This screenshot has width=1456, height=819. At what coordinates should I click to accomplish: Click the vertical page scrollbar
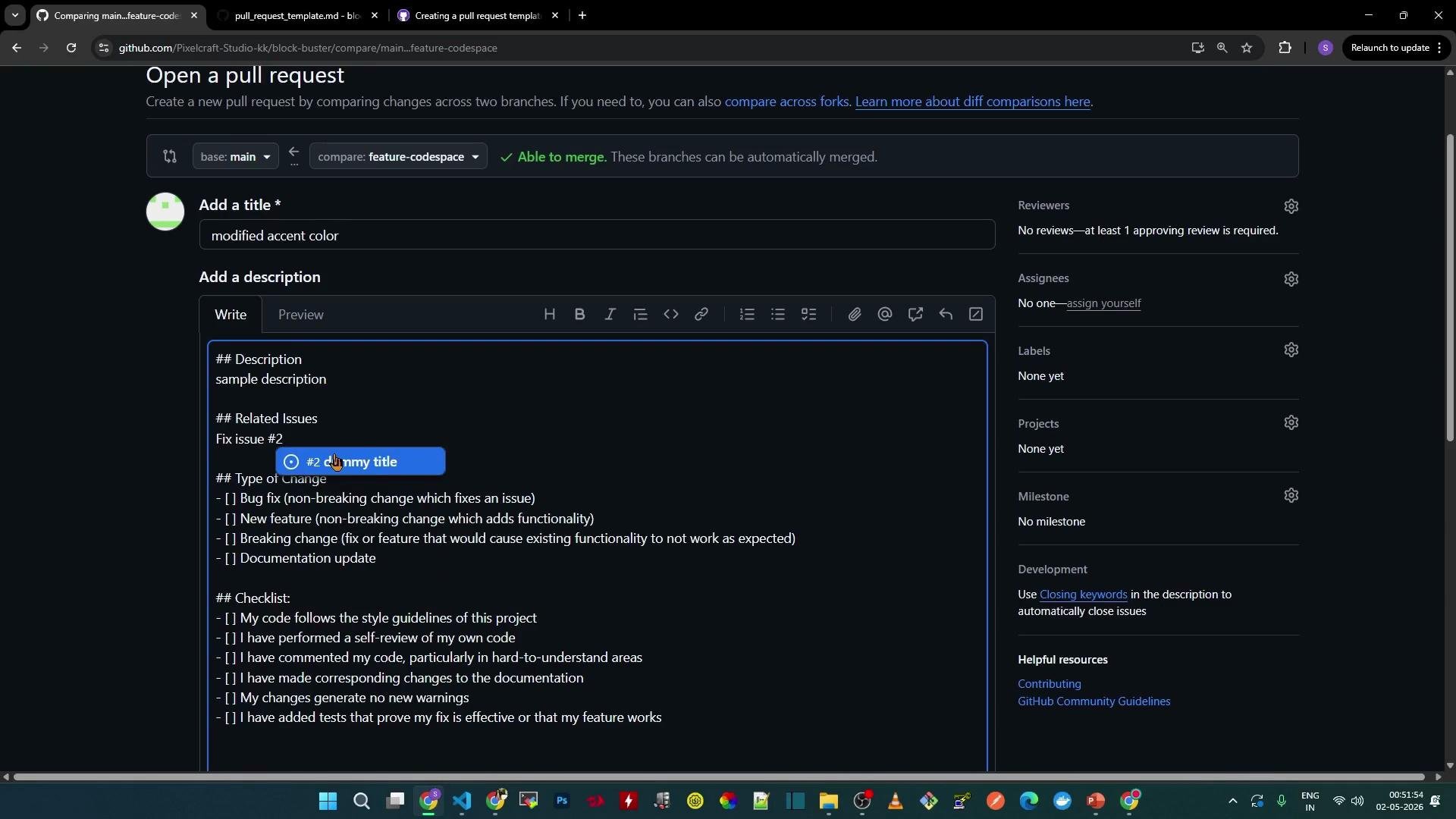click(1450, 288)
